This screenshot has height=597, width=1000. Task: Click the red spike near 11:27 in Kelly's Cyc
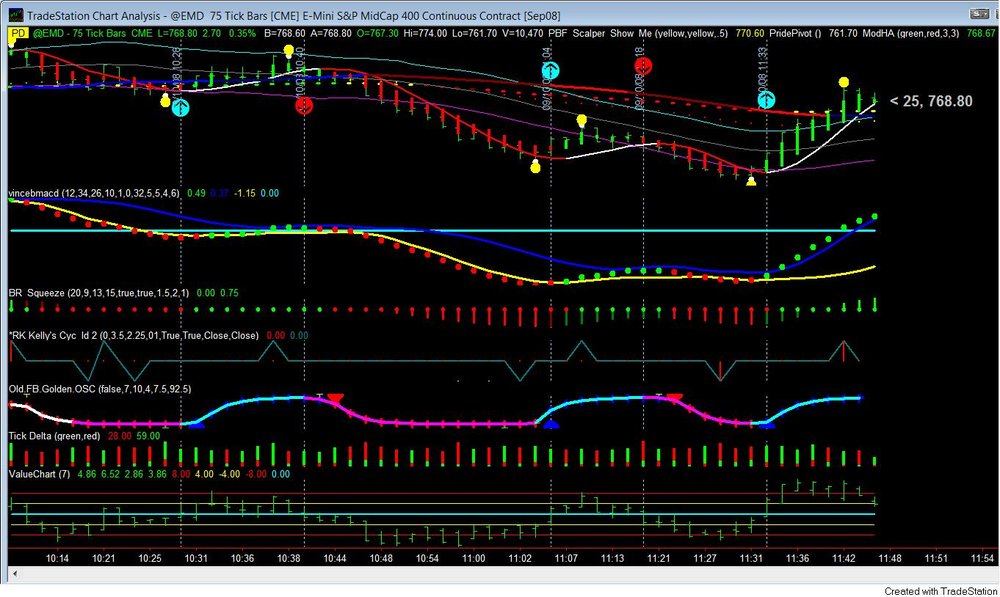pos(720,369)
